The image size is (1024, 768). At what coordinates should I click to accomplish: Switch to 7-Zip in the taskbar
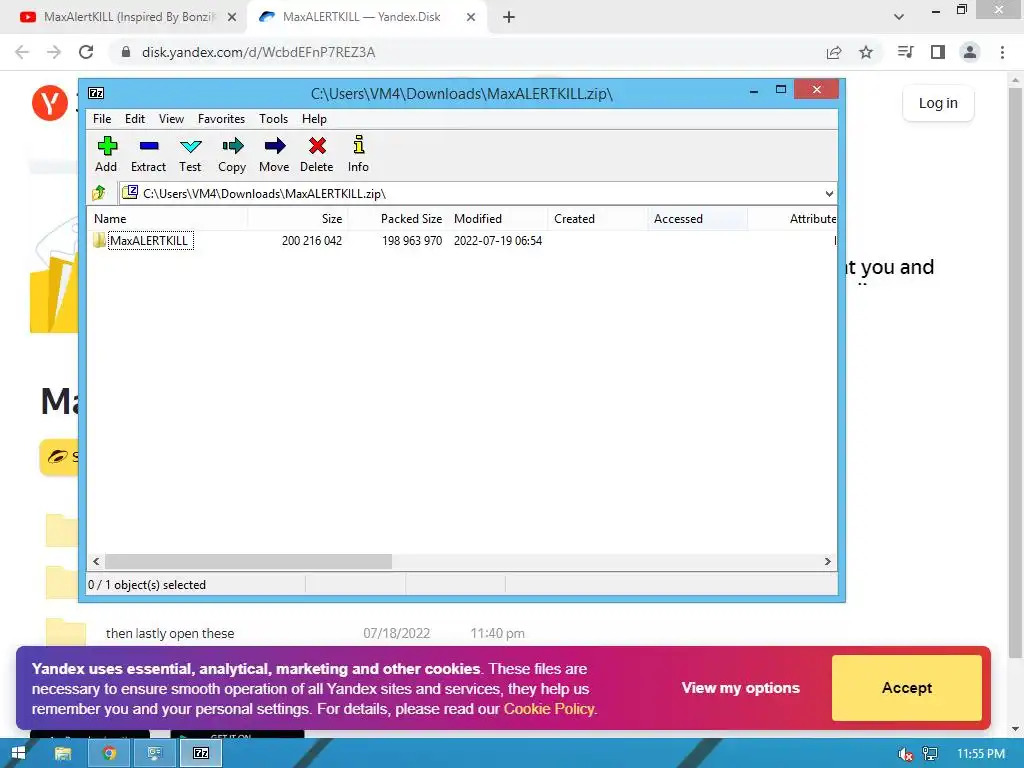click(200, 754)
